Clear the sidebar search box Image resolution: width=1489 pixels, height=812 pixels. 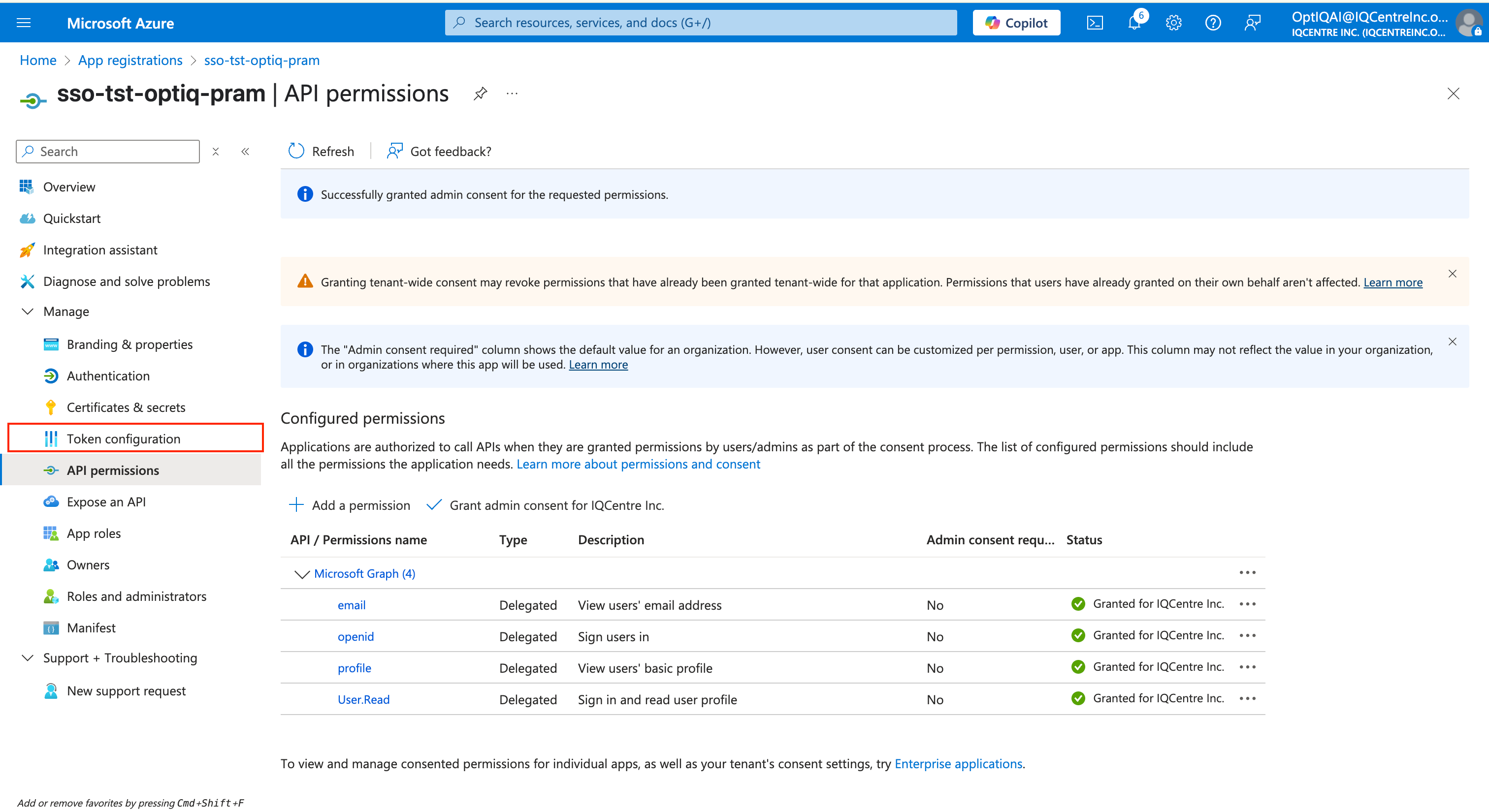[x=216, y=151]
